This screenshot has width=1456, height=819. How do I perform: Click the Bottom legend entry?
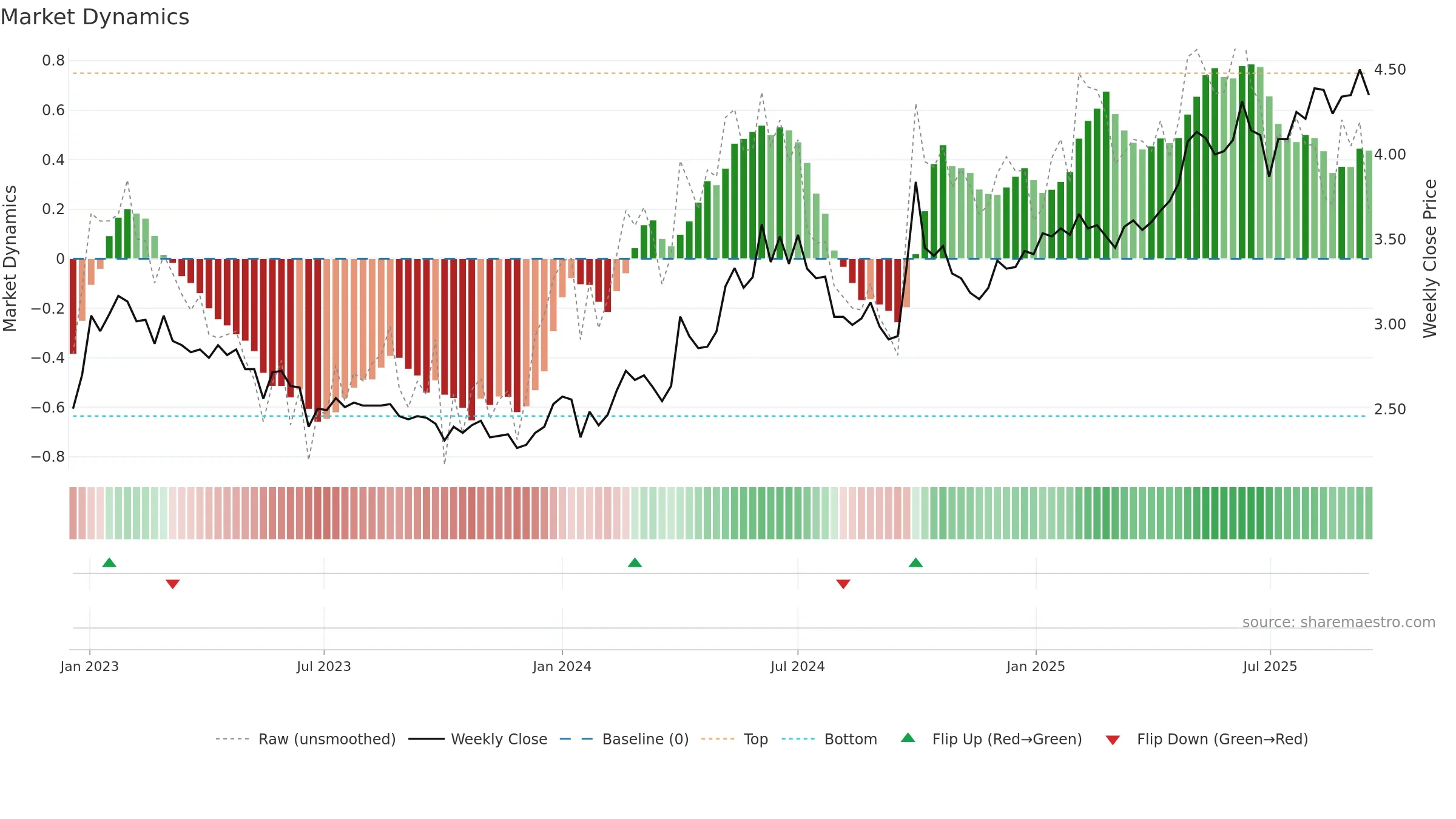[x=829, y=739]
